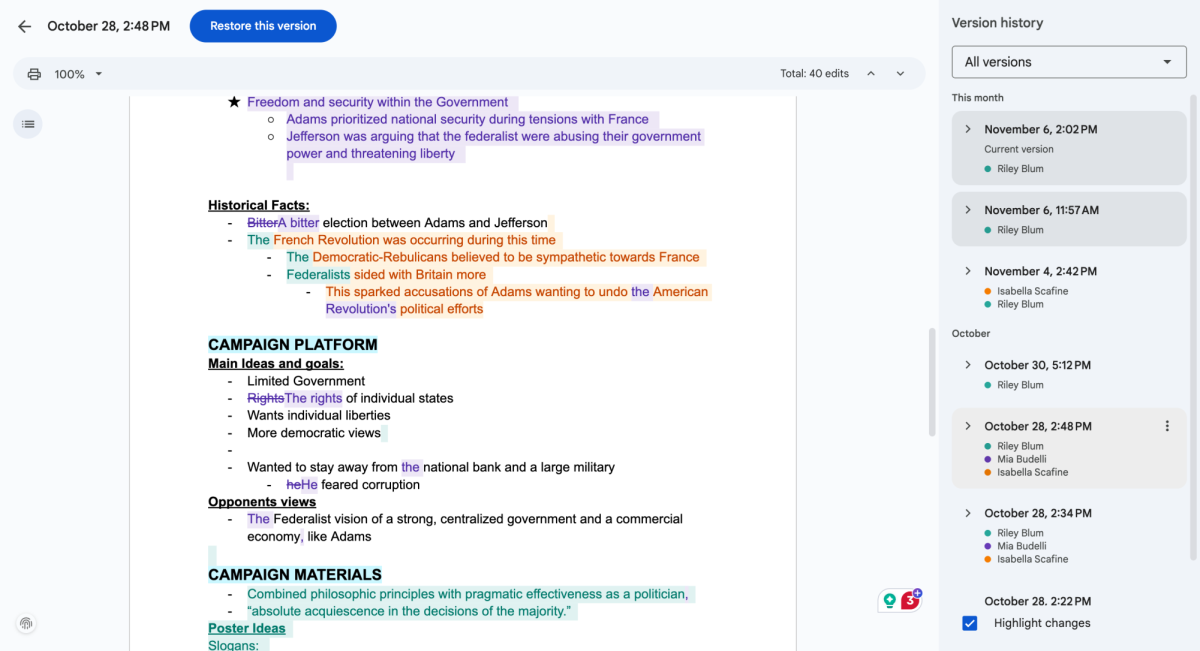Expand the October 30, 5:12 PM version

point(968,365)
